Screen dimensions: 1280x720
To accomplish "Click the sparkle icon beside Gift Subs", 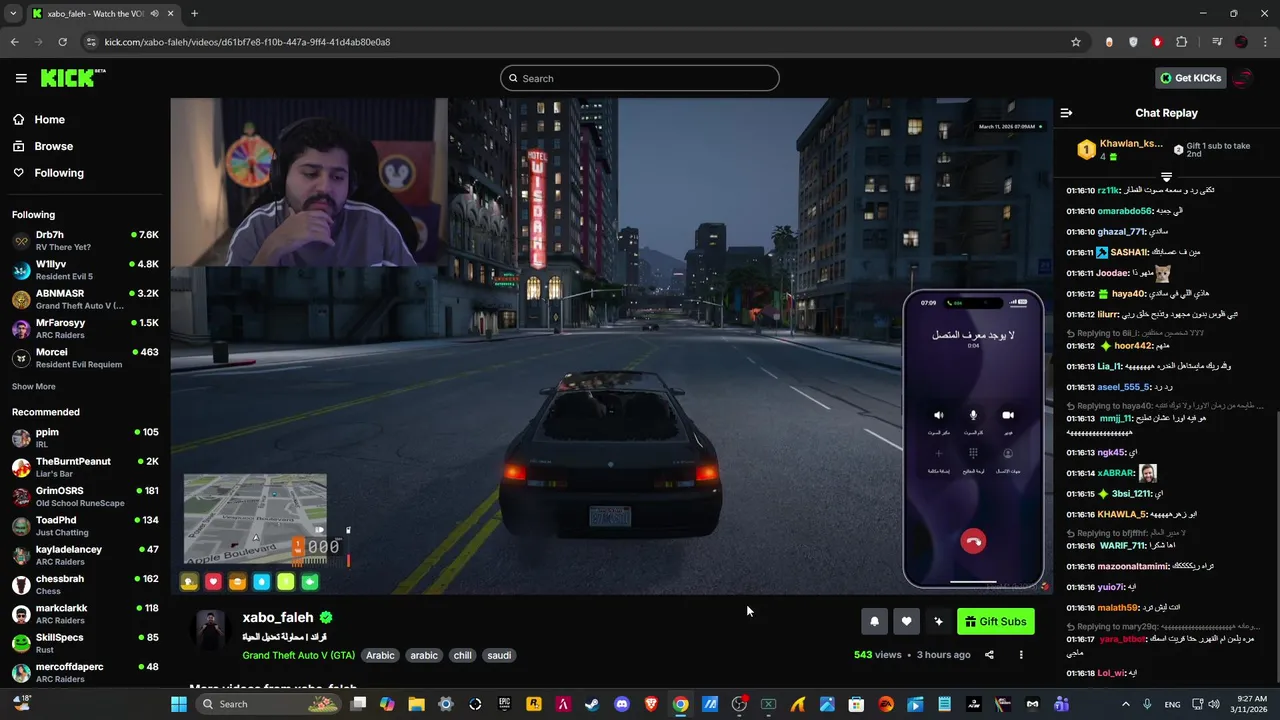I will [938, 621].
